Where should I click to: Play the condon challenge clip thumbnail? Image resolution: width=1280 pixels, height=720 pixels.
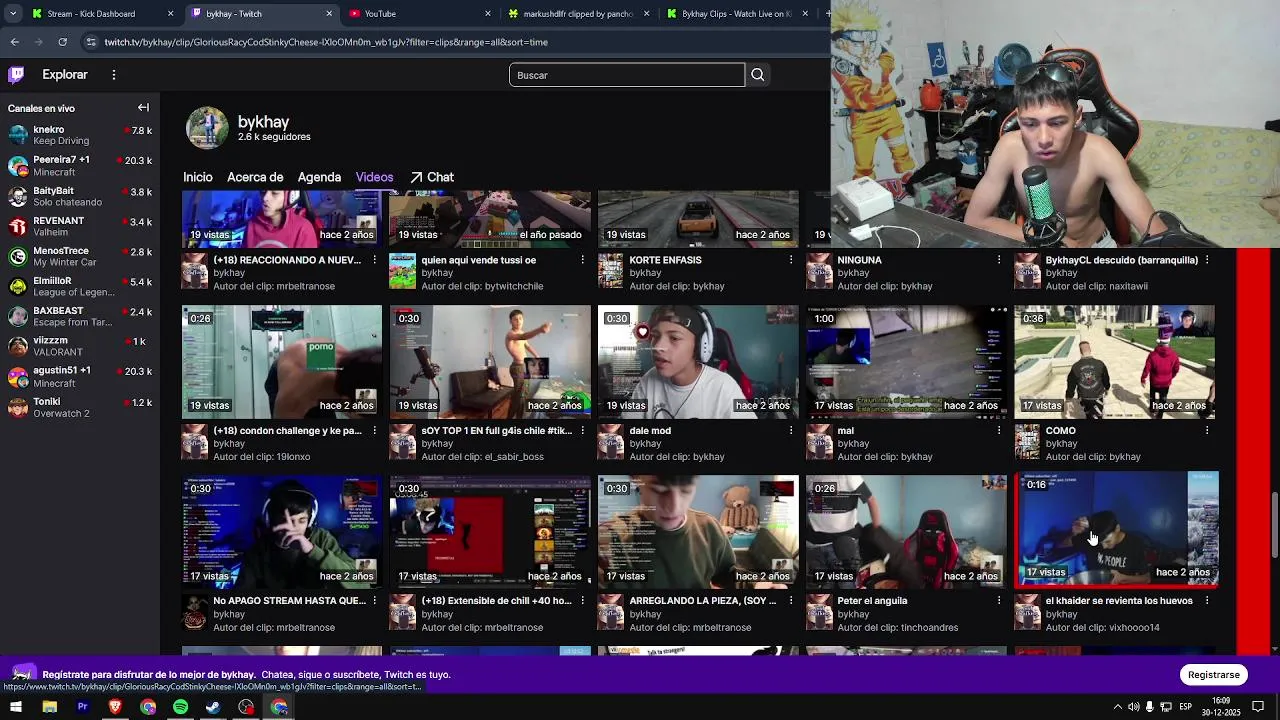click(282, 362)
